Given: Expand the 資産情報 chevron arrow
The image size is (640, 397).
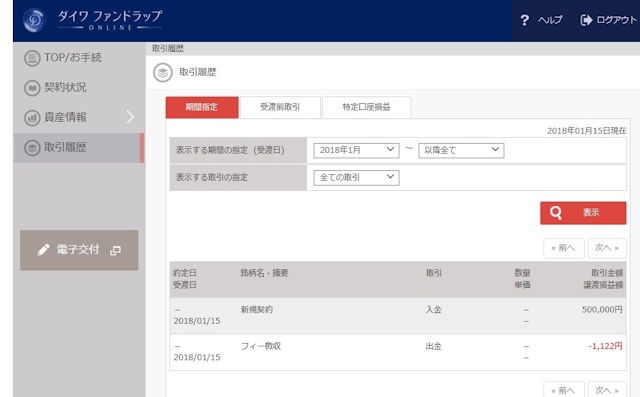Looking at the screenshot, I should [x=130, y=117].
